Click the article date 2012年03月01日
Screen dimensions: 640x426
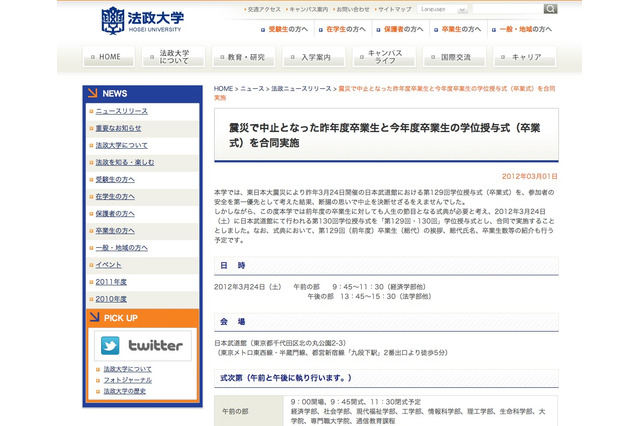[x=529, y=176]
